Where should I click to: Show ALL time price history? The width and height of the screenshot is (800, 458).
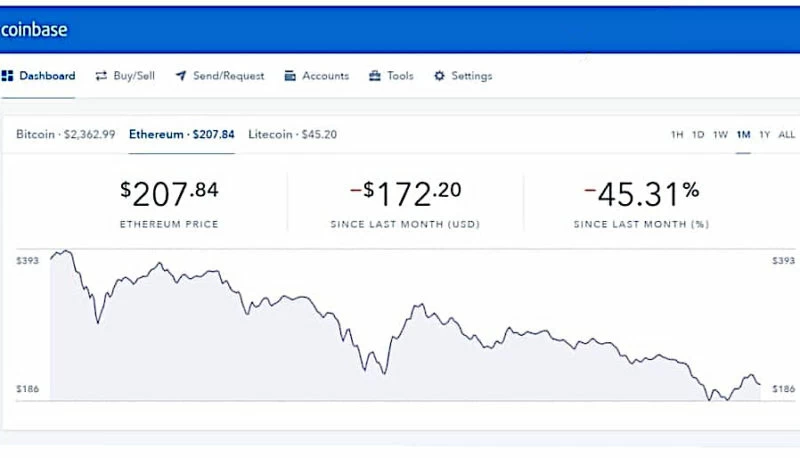click(x=787, y=135)
